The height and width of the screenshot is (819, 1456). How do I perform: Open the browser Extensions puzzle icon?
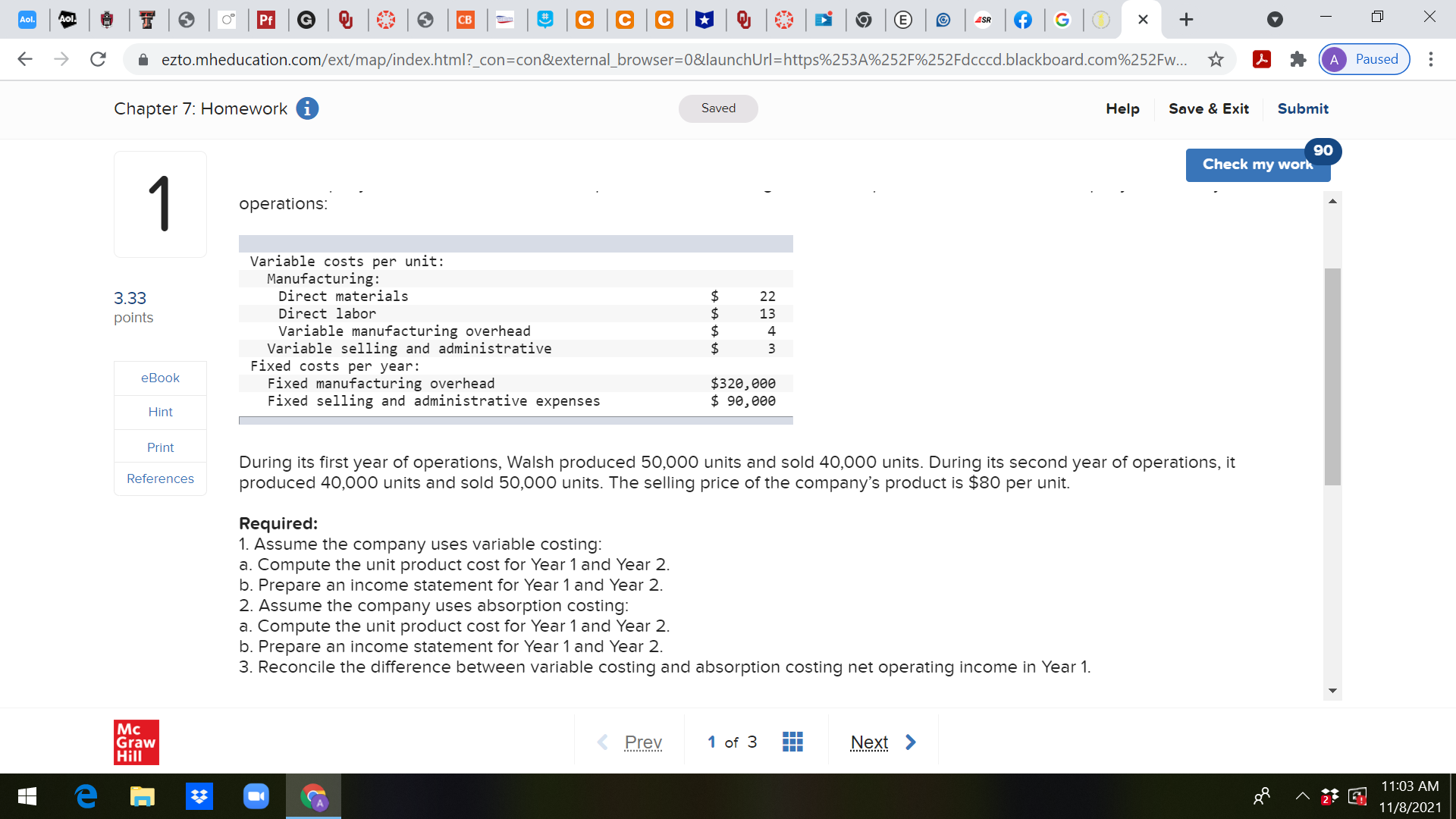click(x=1298, y=59)
